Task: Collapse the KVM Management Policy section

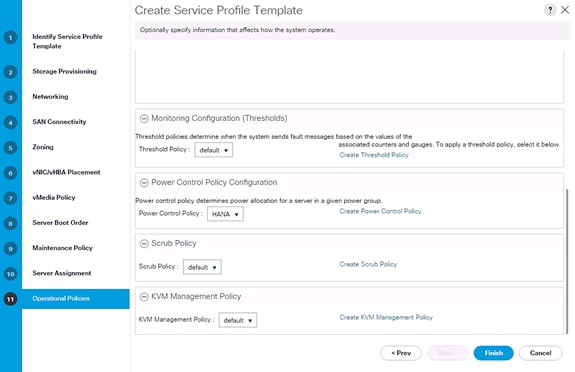Action: click(x=144, y=297)
